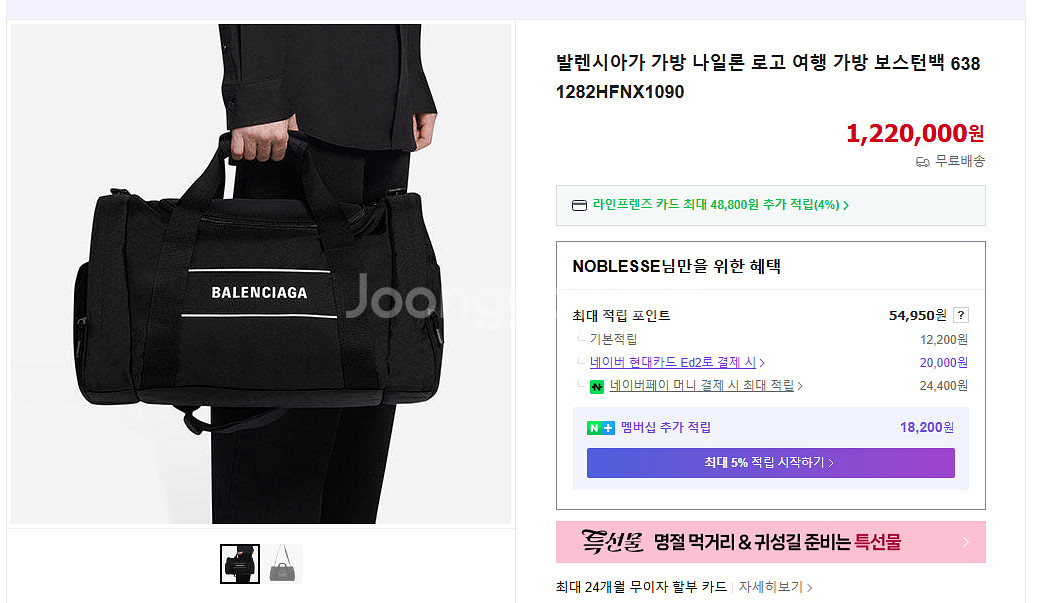Click the free shipping truck icon
The width and height of the screenshot is (1039, 603).
pos(922,162)
